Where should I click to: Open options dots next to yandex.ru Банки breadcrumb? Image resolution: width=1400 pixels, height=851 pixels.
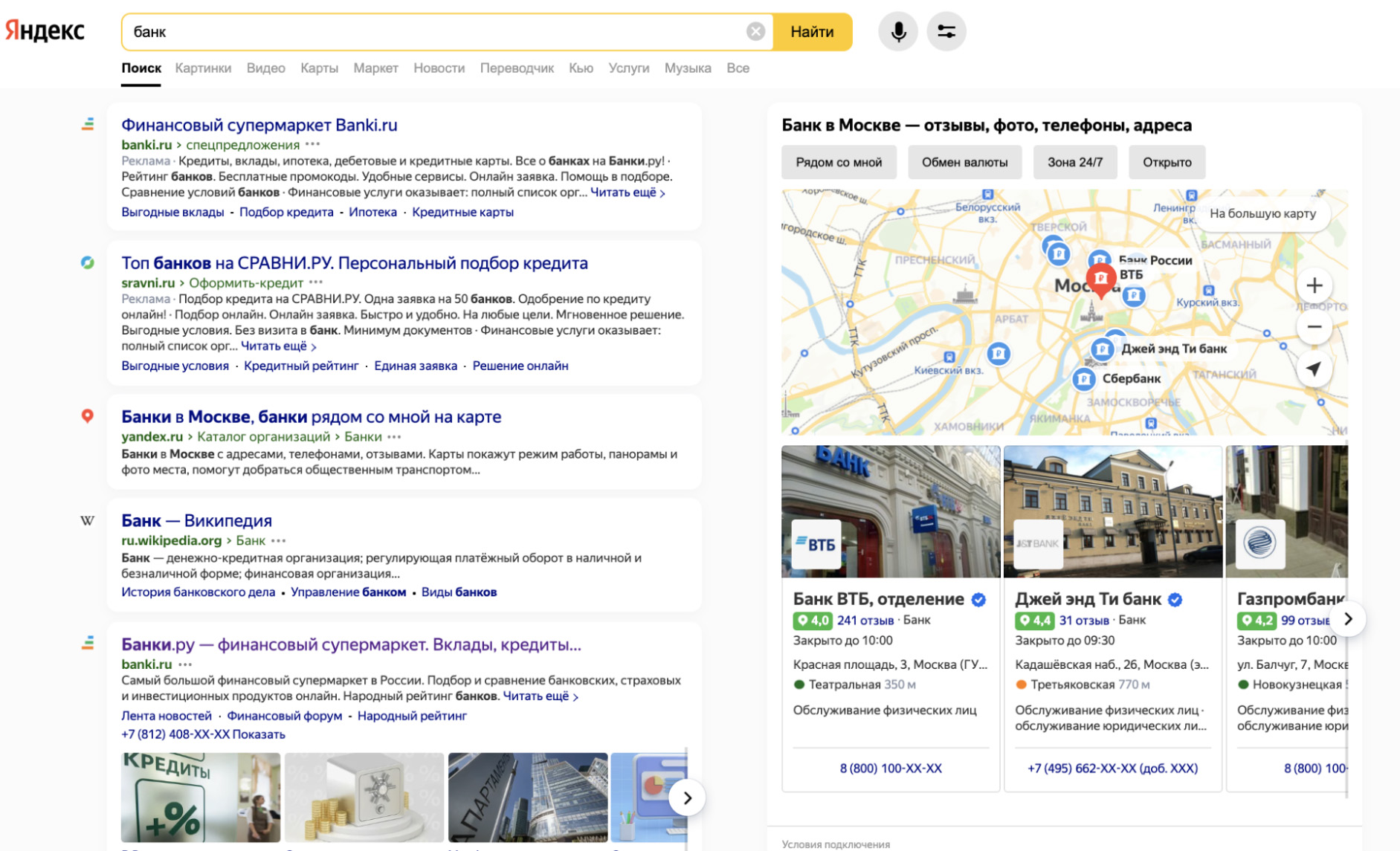[x=394, y=437]
